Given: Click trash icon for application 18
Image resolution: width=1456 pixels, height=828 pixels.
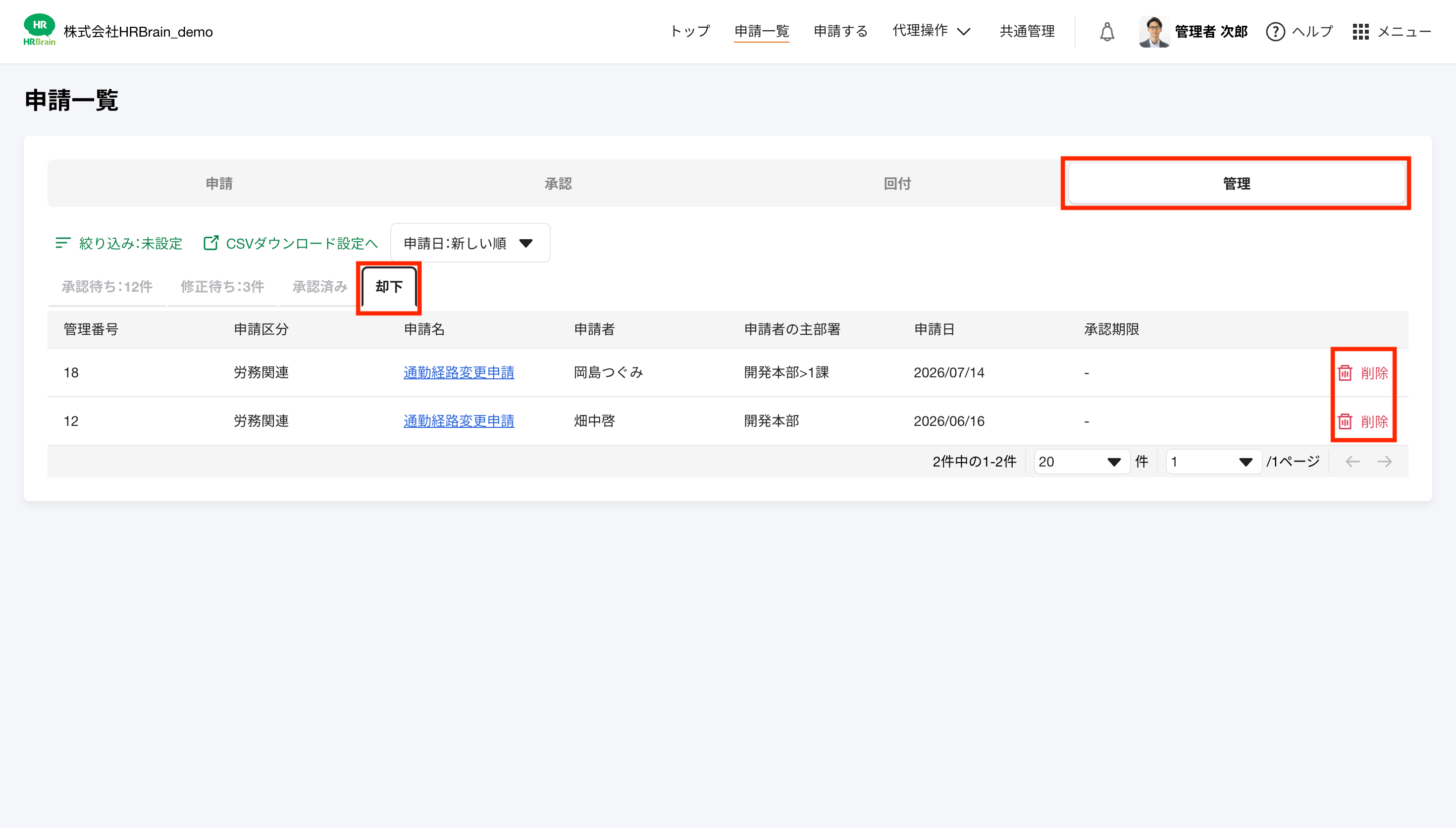Looking at the screenshot, I should click(1344, 373).
